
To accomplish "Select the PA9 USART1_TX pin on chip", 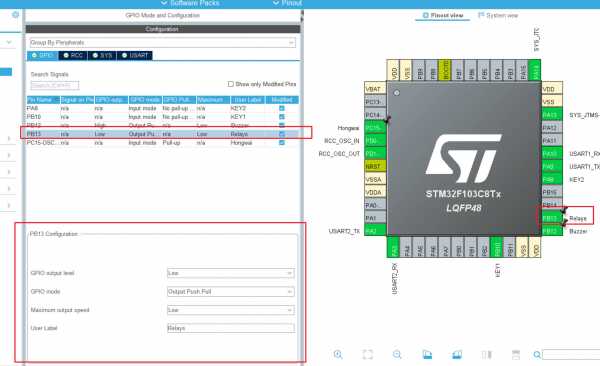I will click(552, 167).
